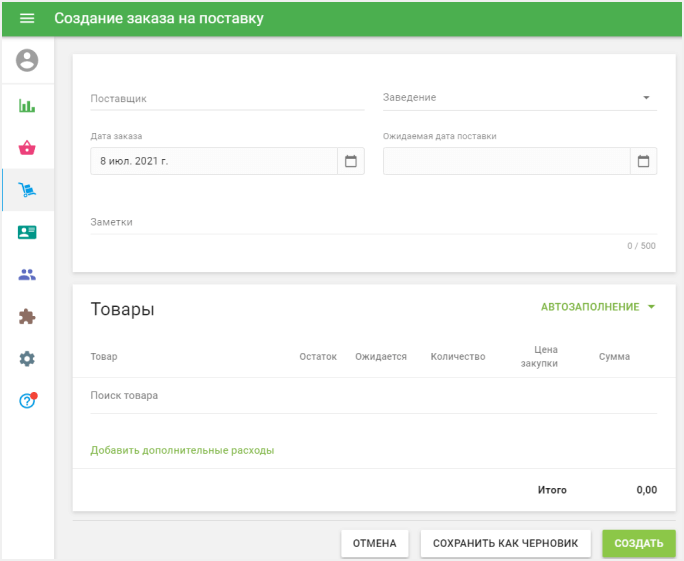Open help question mark with notification

pyautogui.click(x=27, y=401)
